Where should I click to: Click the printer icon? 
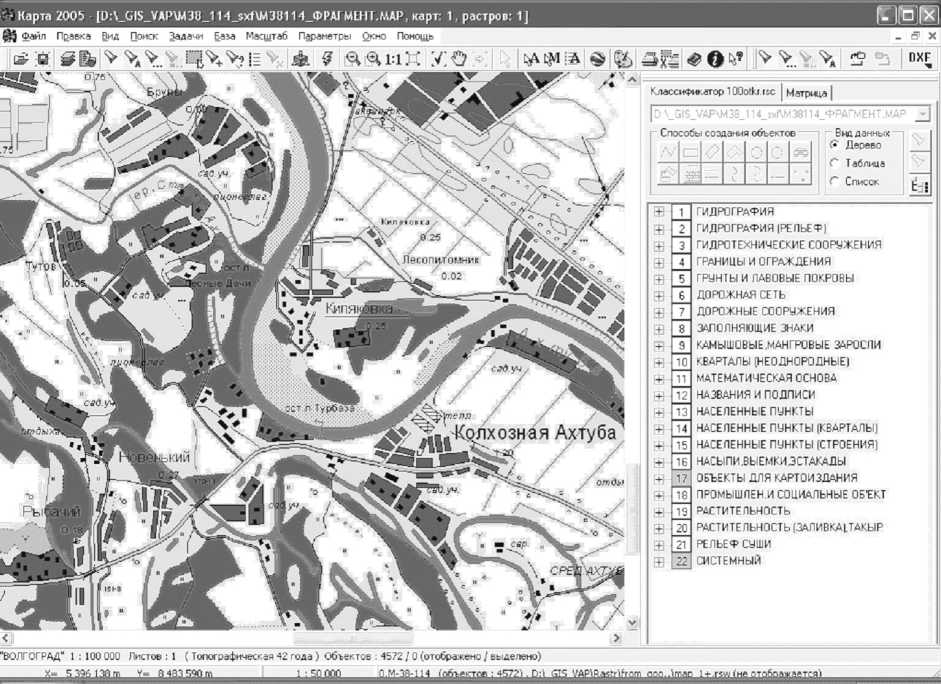(x=649, y=59)
